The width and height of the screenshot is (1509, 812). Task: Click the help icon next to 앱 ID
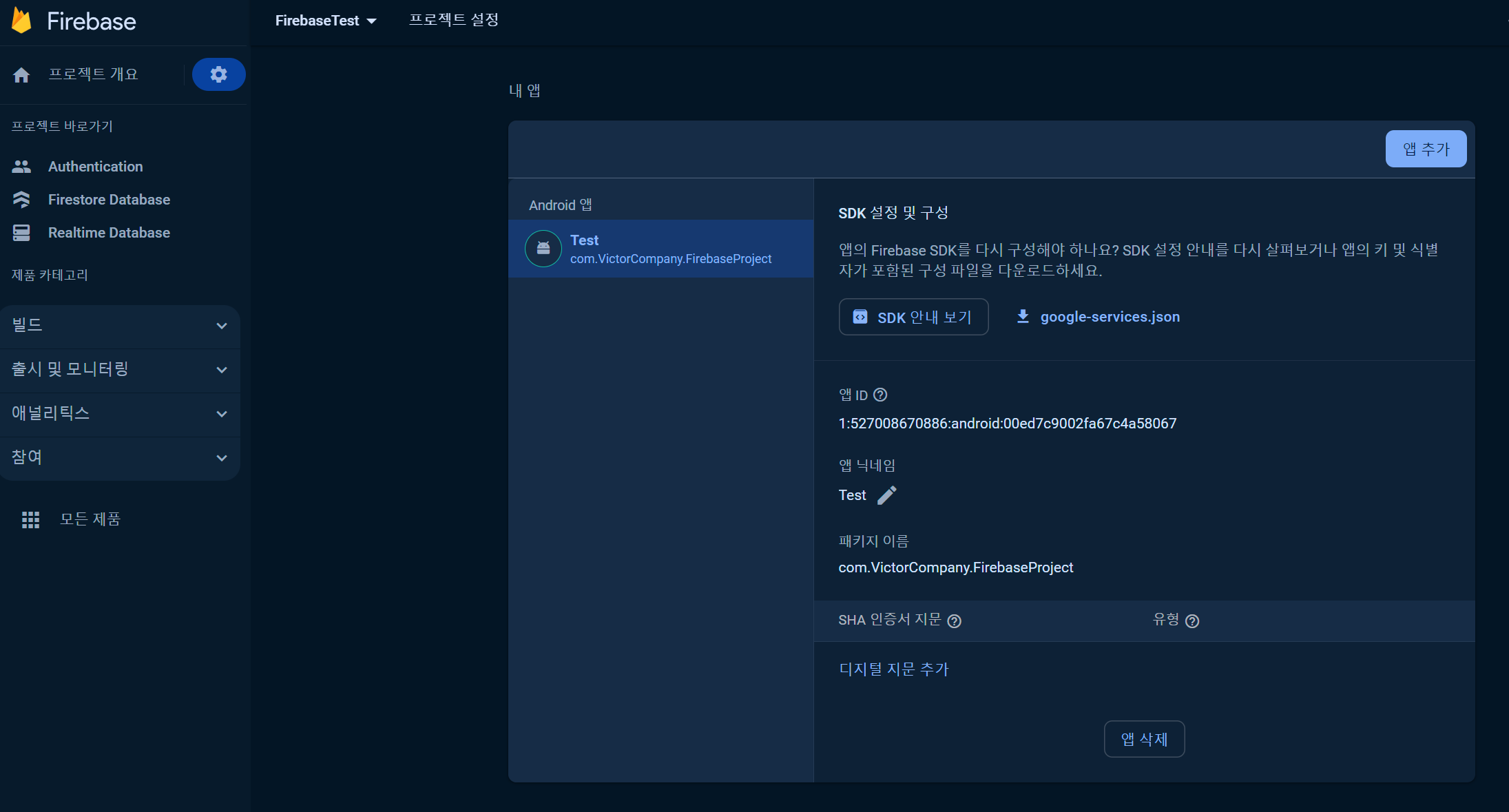[x=880, y=395]
